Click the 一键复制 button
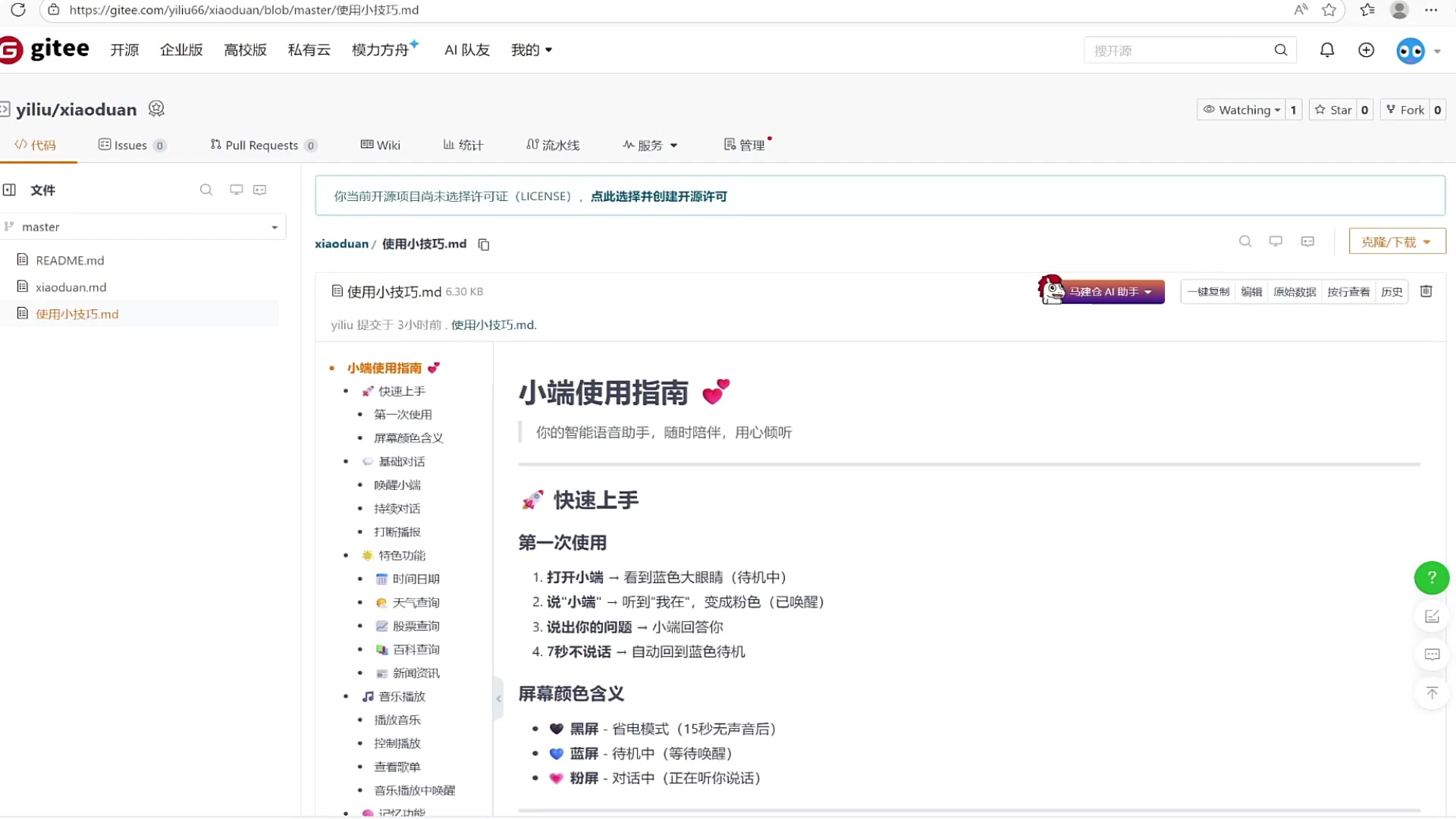 coord(1208,292)
